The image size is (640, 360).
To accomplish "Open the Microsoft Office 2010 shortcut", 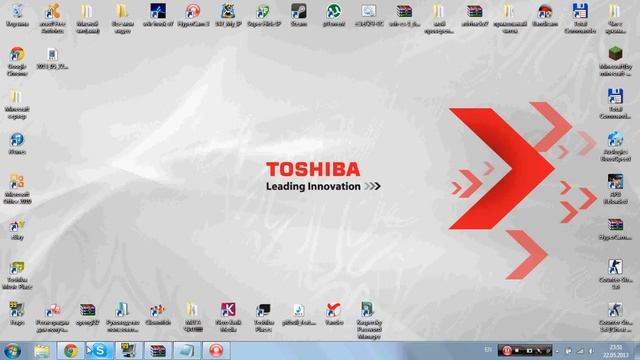I will [x=17, y=189].
